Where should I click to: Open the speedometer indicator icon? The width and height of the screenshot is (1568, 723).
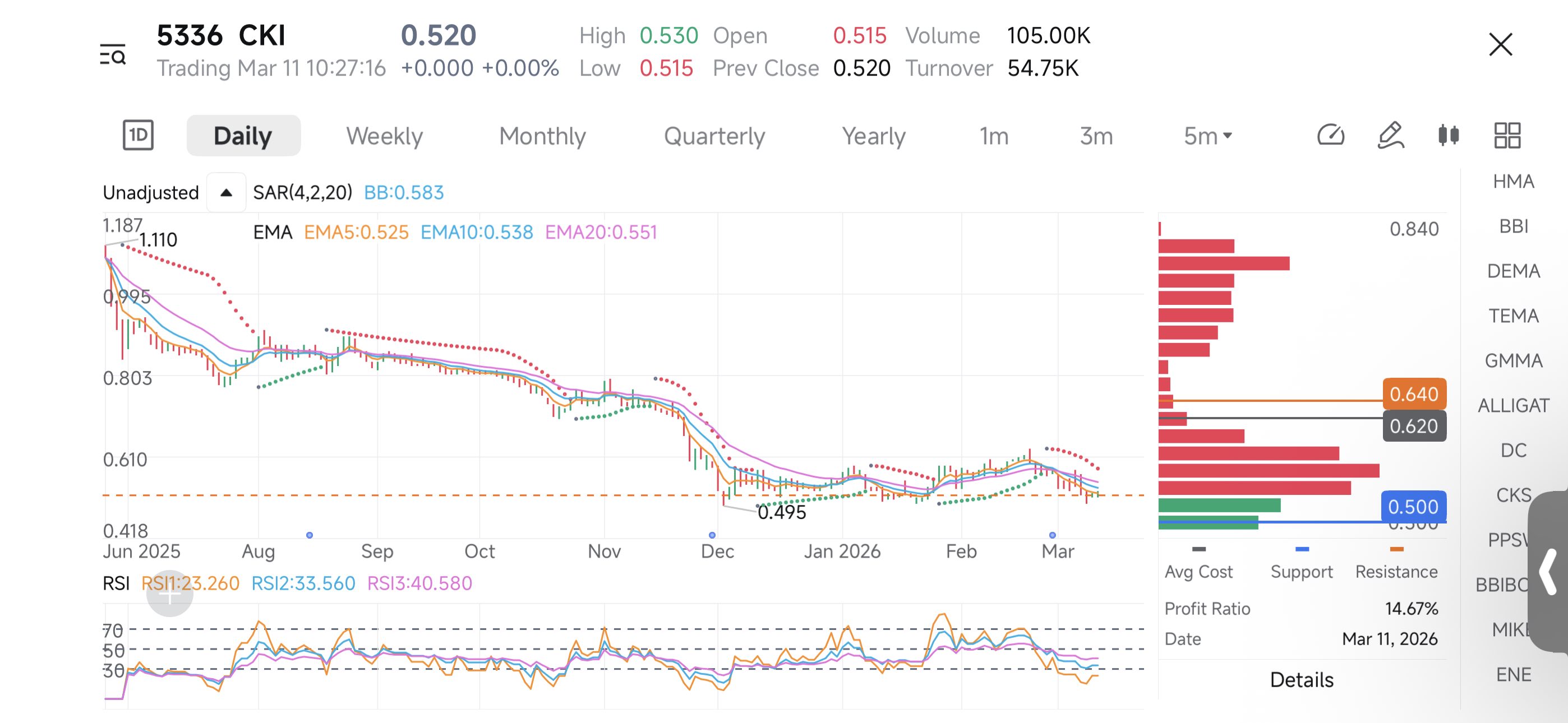1330,135
